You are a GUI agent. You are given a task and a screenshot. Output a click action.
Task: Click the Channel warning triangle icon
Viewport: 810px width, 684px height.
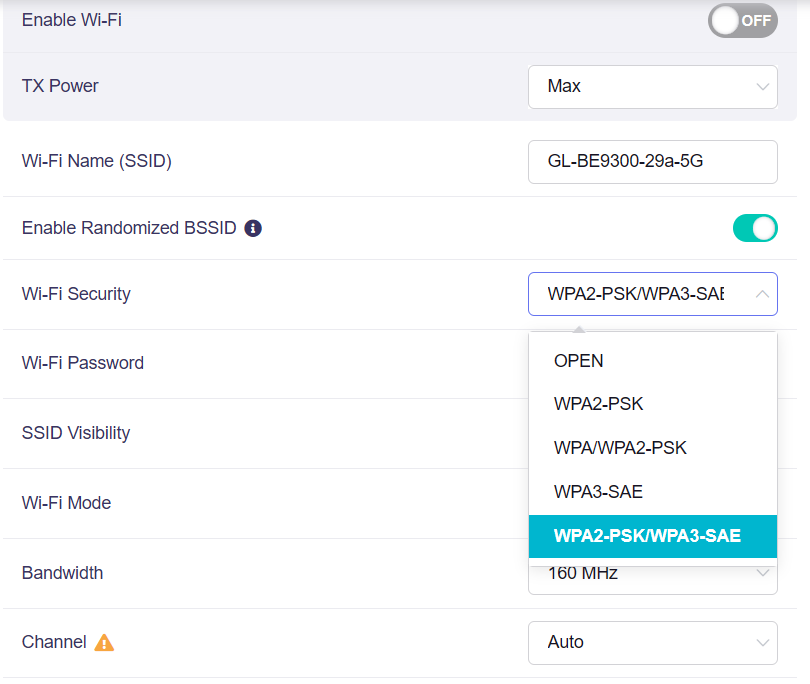click(x=104, y=643)
